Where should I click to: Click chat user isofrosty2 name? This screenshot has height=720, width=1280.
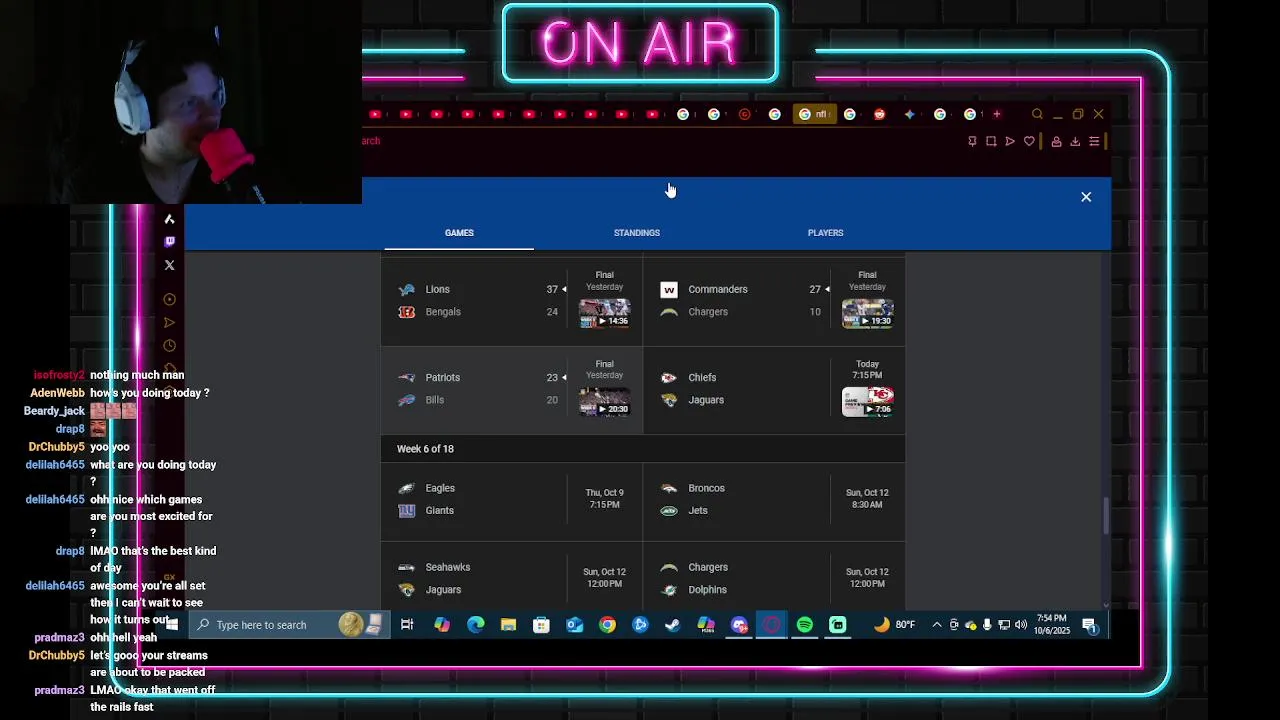59,375
